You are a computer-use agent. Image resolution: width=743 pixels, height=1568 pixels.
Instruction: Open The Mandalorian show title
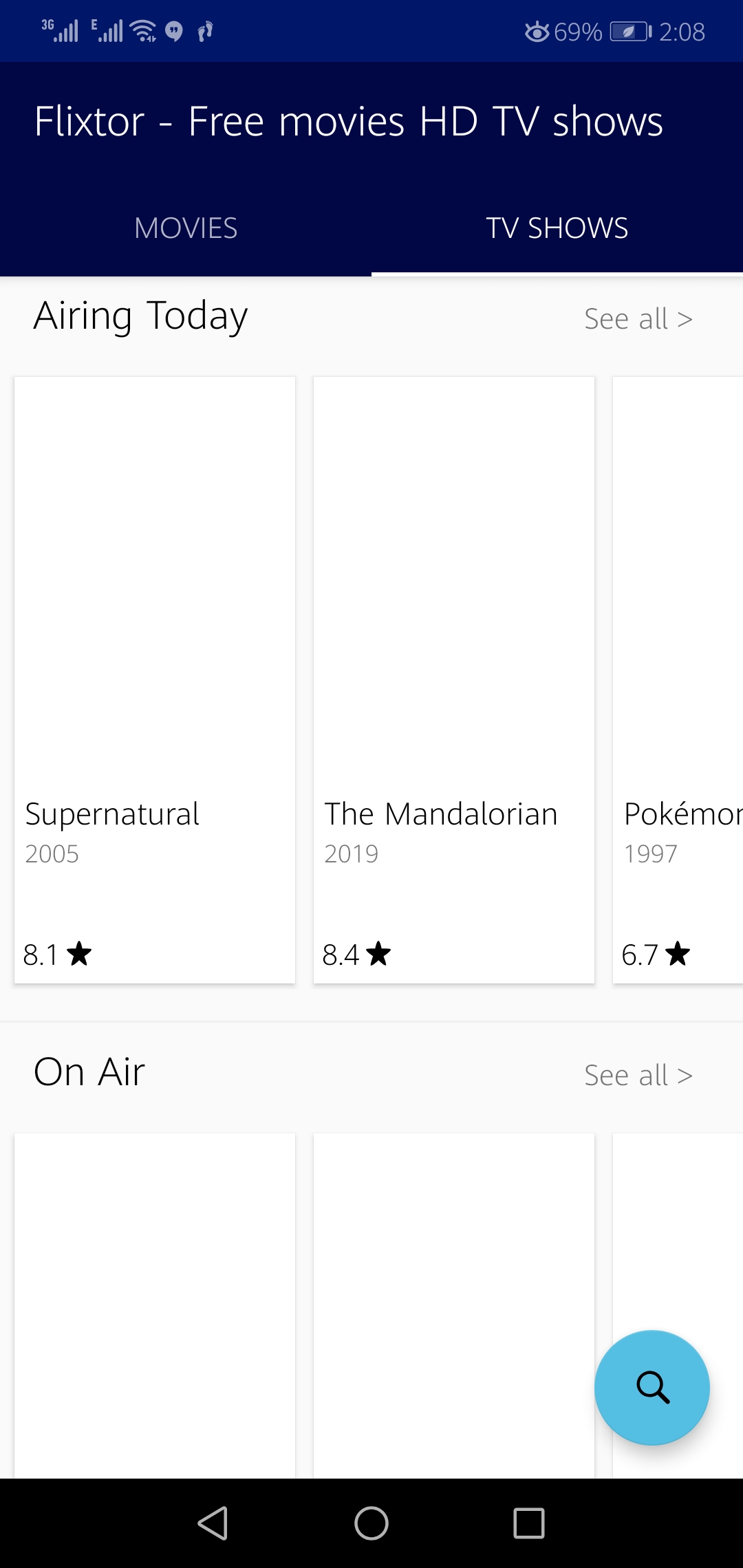coord(441,814)
